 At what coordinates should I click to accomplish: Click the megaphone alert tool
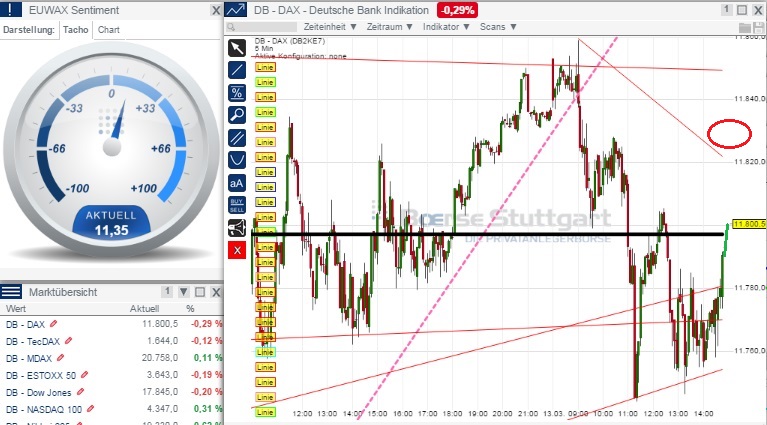(x=237, y=228)
